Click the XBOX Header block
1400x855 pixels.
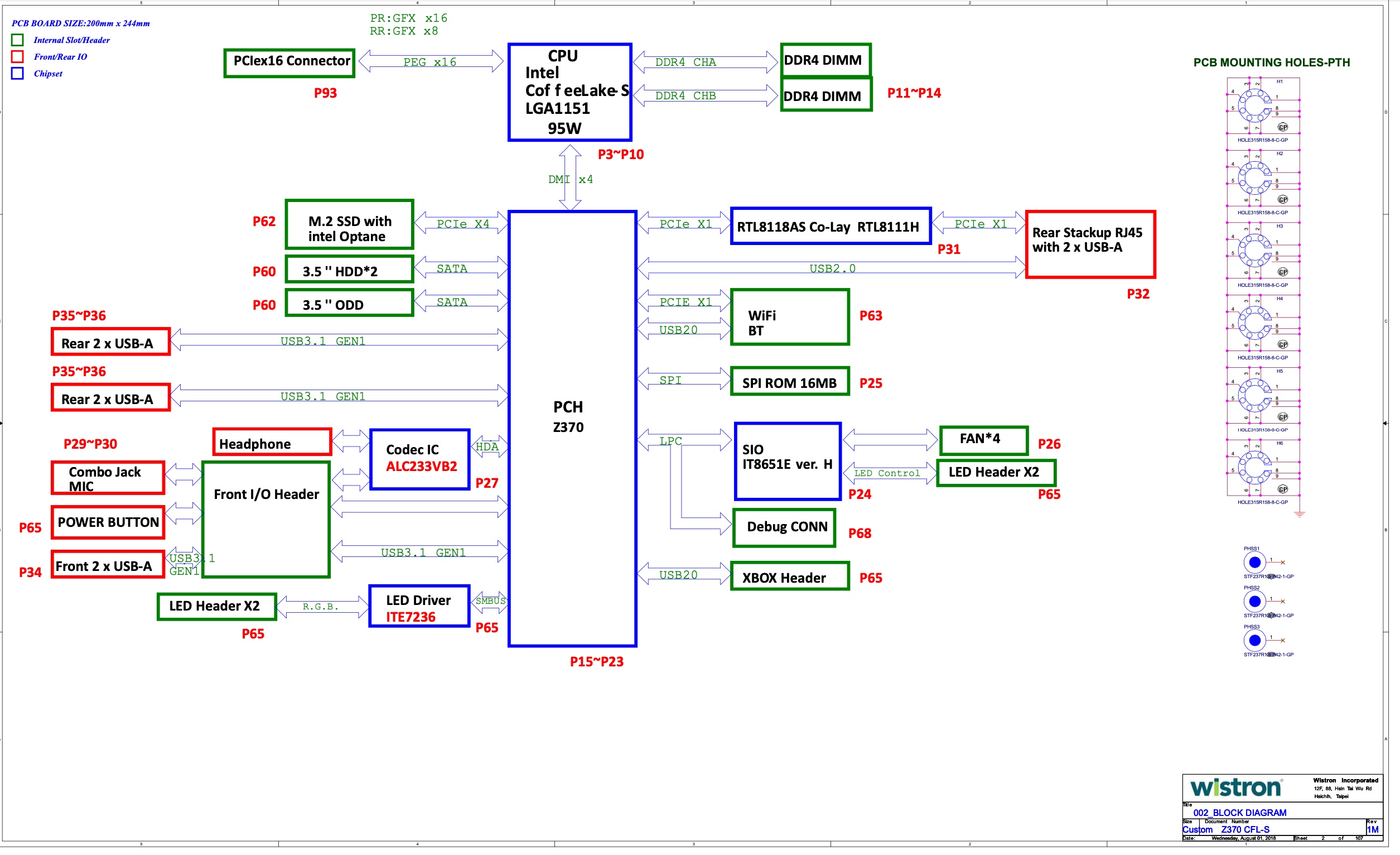click(x=789, y=576)
